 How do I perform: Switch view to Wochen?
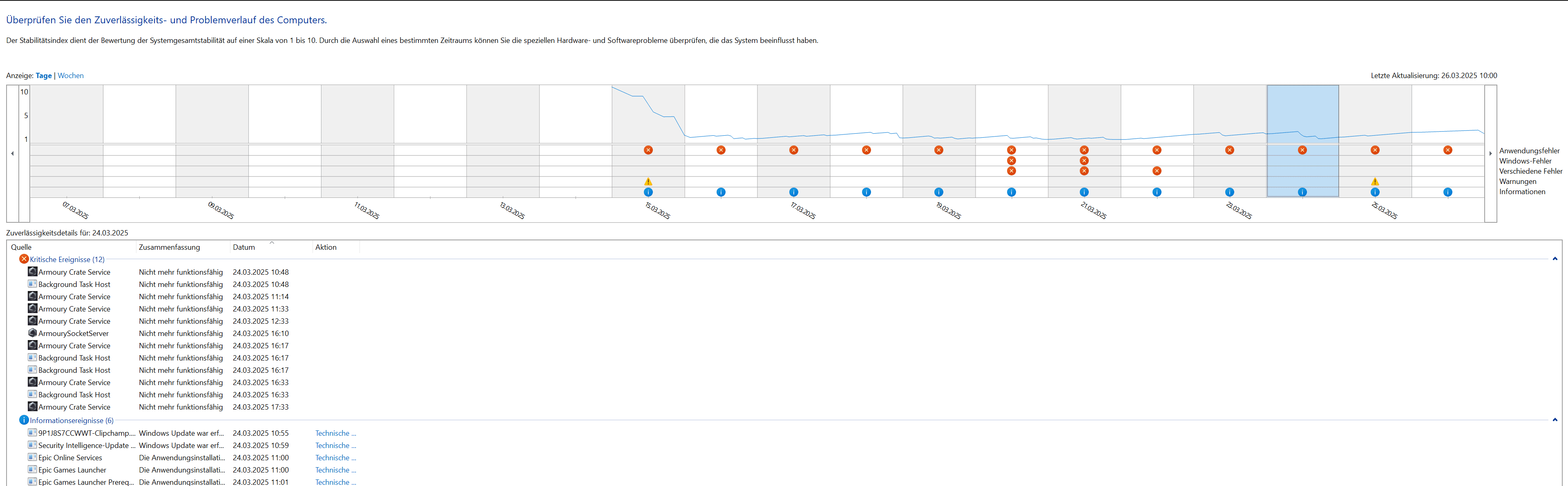71,76
